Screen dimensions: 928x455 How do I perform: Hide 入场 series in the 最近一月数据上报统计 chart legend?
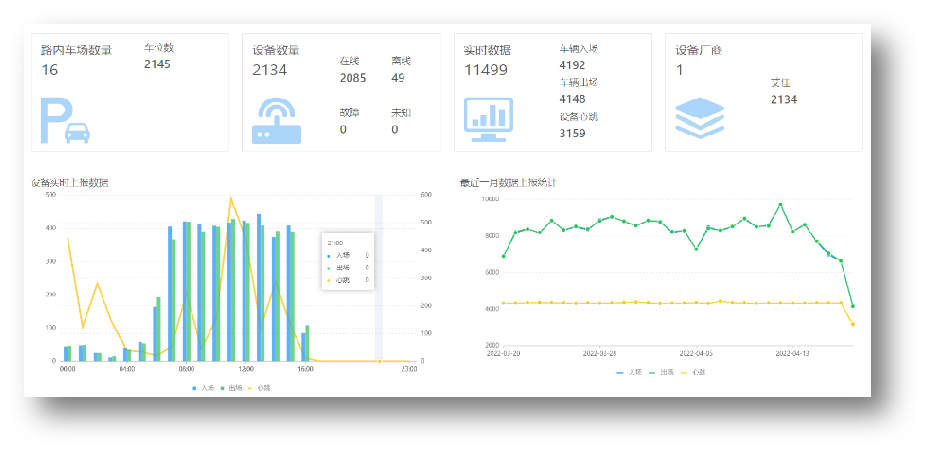click(x=632, y=371)
